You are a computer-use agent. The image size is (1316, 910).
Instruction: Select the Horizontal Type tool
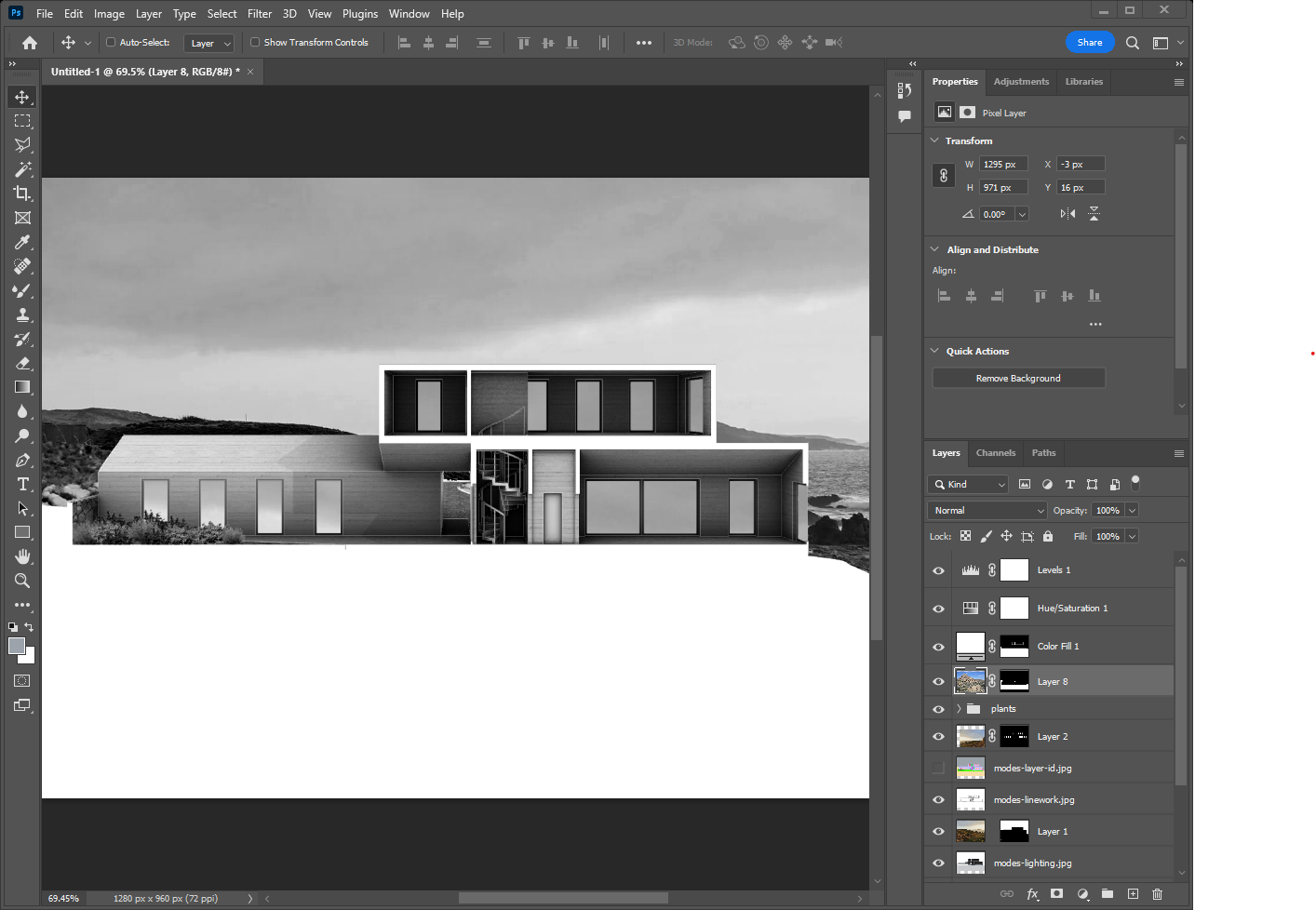[x=22, y=484]
